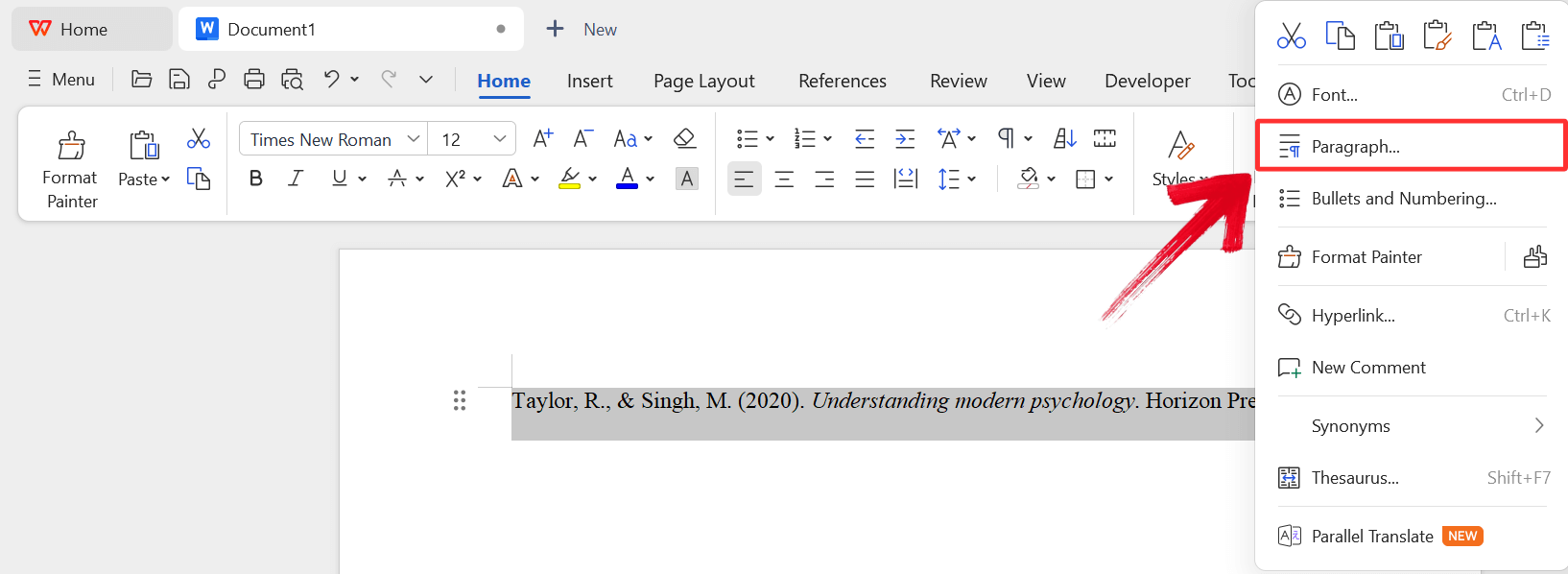Viewport: 1568px width, 574px height.
Task: Click Keep source formatting paste icon
Action: coord(1437,36)
